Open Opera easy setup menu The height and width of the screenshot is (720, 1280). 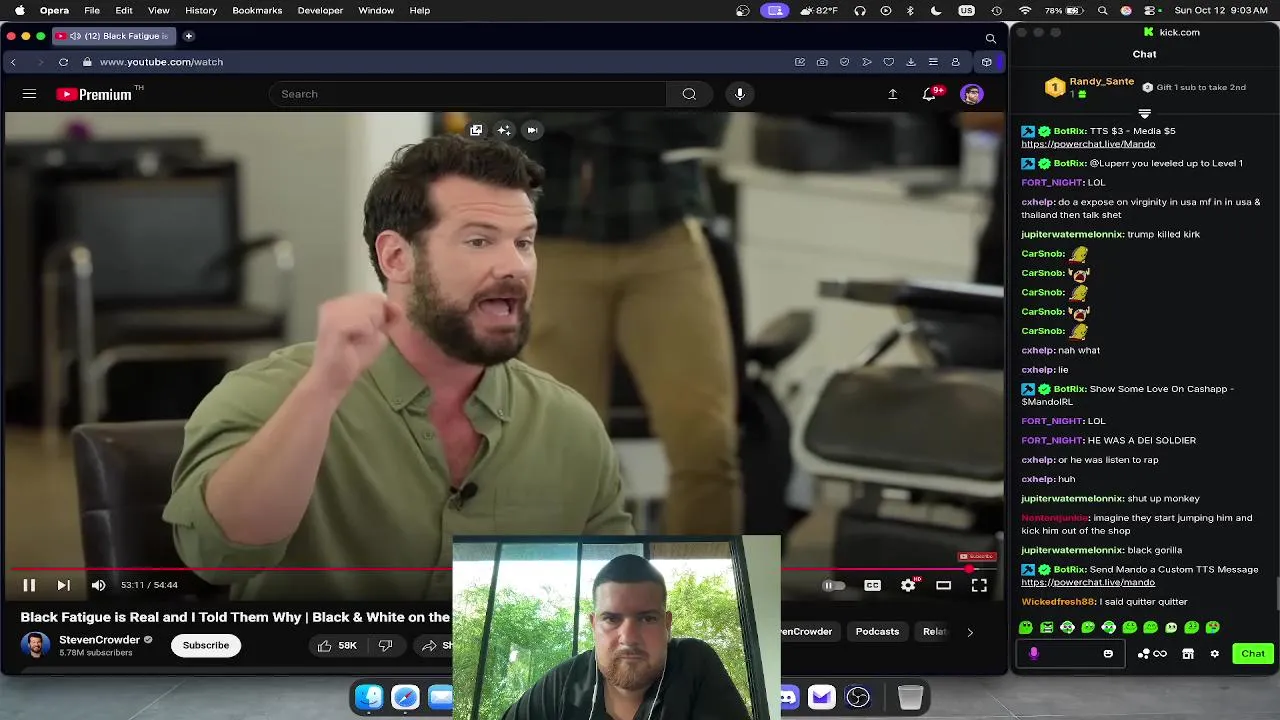[932, 62]
